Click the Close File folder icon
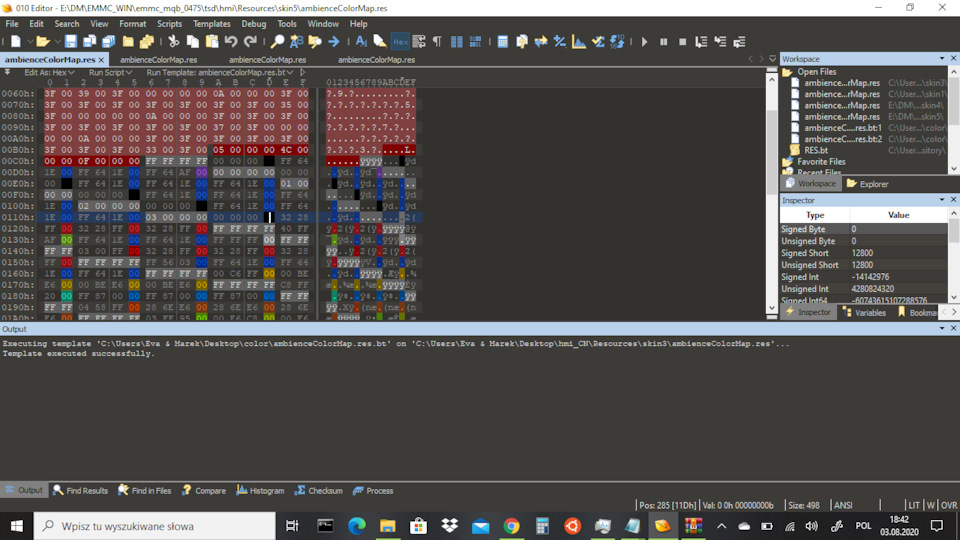Screen dimensions: 960x540 point(127,42)
